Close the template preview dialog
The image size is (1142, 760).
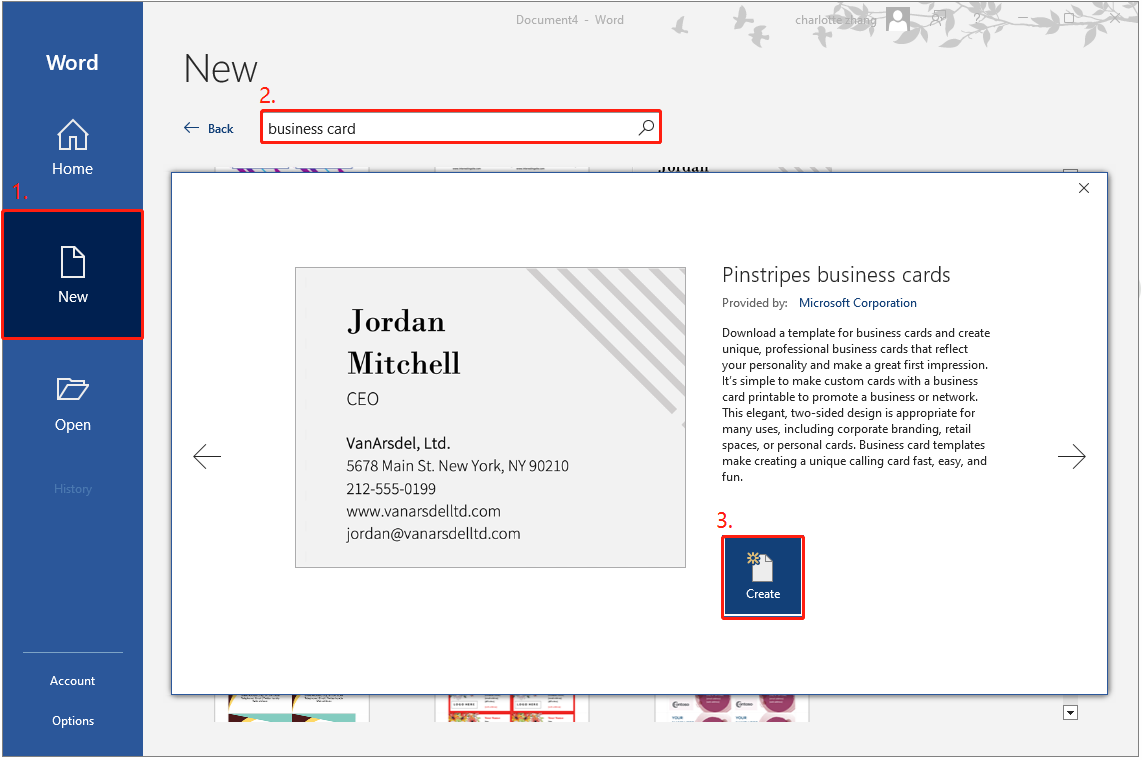pyautogui.click(x=1084, y=189)
